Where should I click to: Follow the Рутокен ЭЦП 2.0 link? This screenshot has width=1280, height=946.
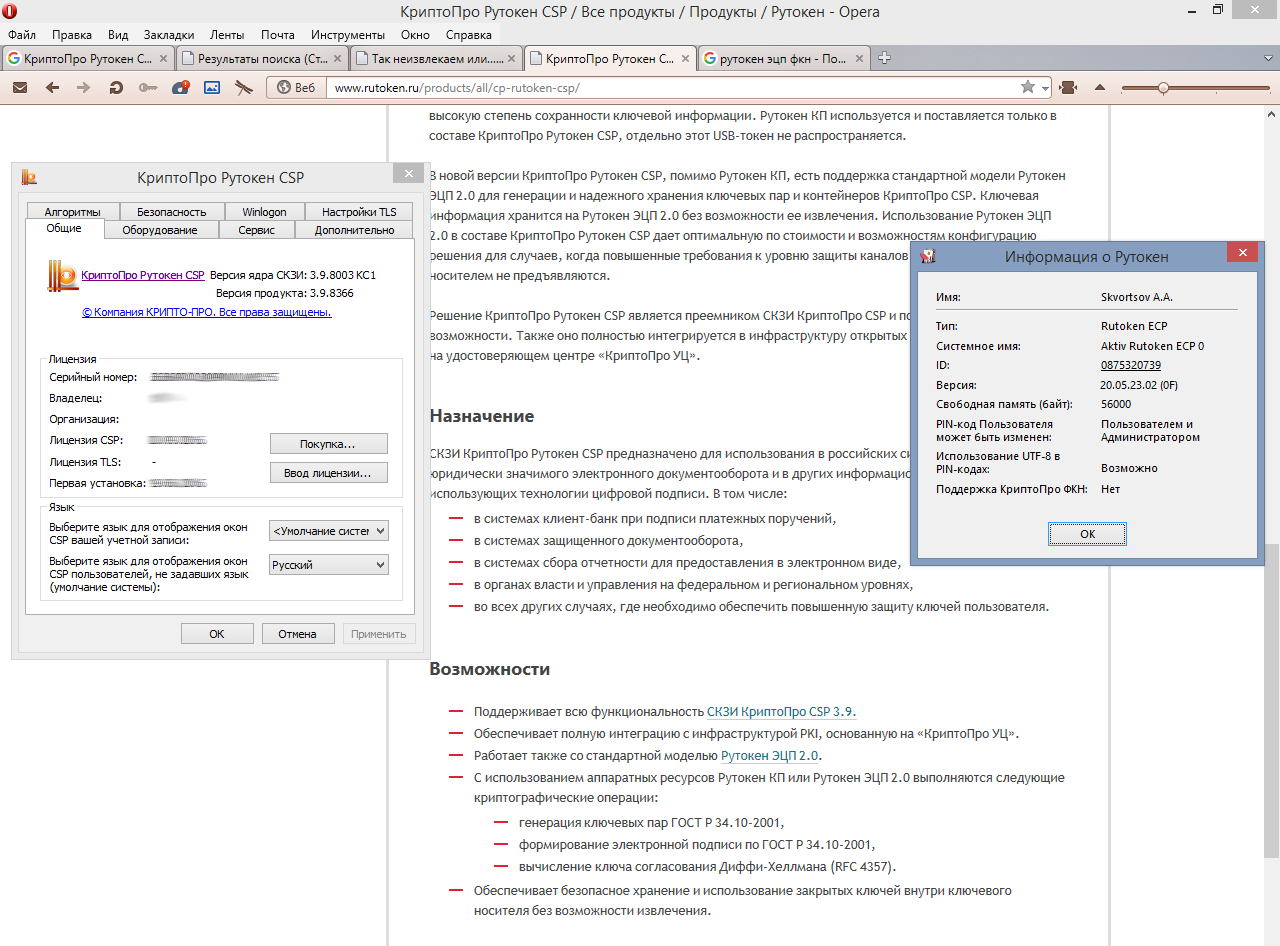[769, 756]
